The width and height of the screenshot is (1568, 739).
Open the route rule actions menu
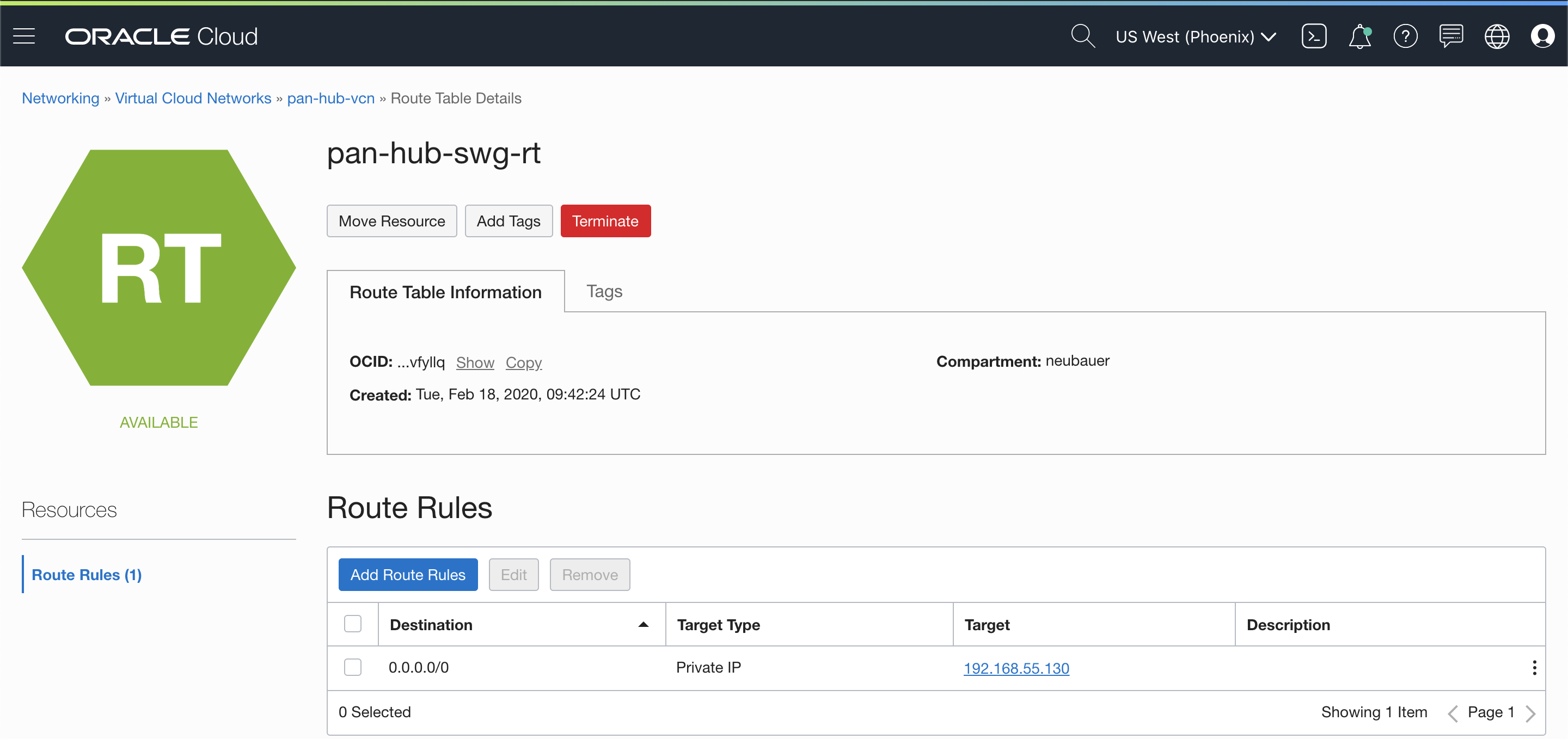(1534, 668)
